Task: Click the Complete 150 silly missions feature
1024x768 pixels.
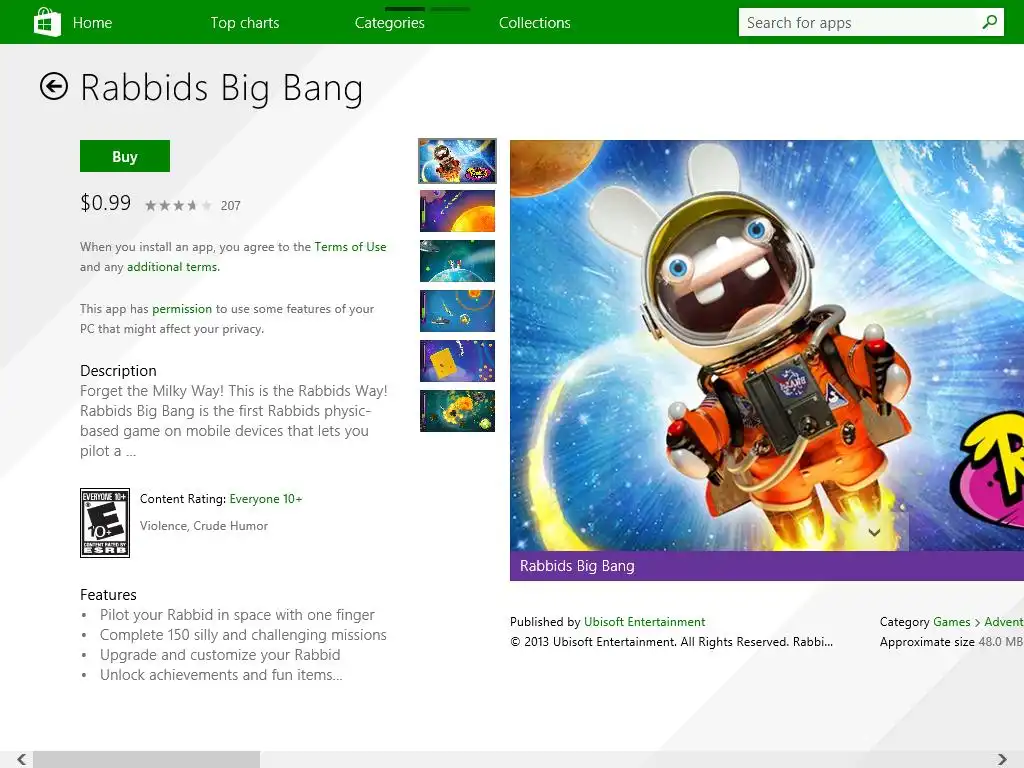Action: 243,635
